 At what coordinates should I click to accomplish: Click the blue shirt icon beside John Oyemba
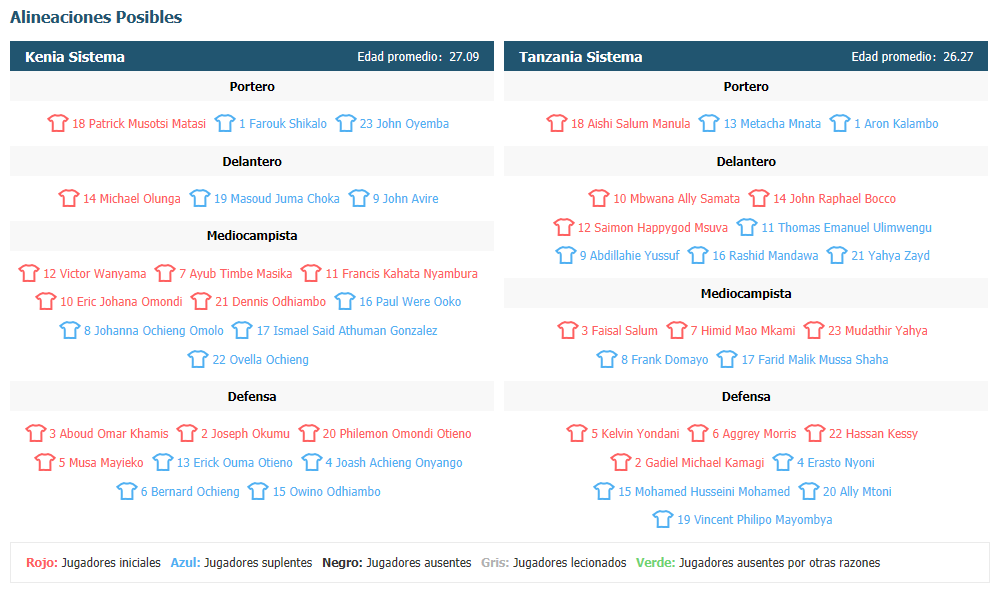[345, 123]
